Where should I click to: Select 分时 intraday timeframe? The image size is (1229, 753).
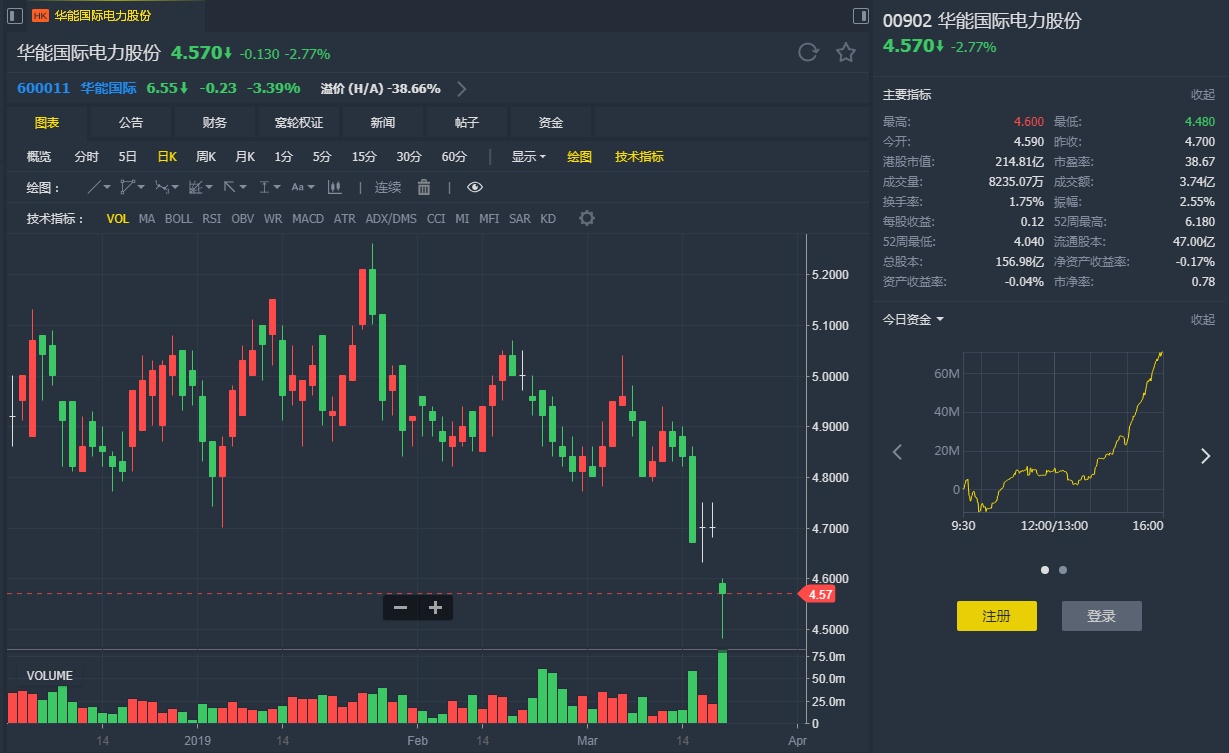(86, 157)
